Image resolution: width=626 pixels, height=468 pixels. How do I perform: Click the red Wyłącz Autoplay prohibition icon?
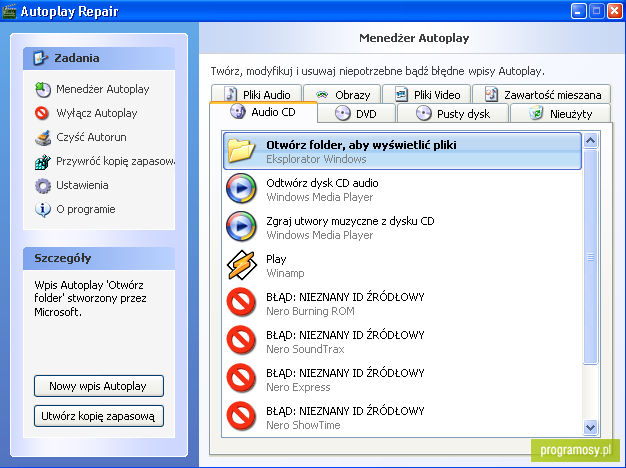click(42, 113)
